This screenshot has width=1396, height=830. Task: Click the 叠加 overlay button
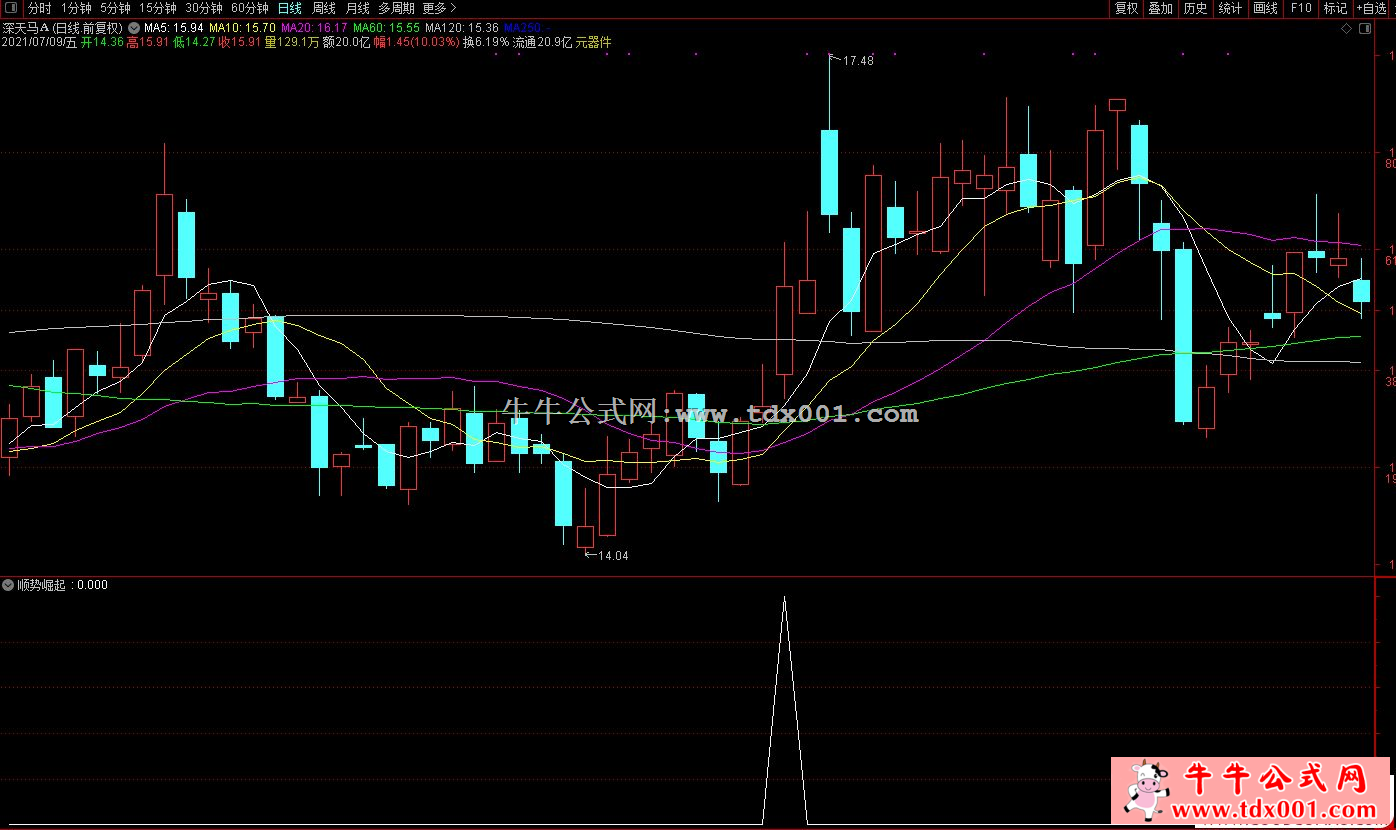point(1160,8)
